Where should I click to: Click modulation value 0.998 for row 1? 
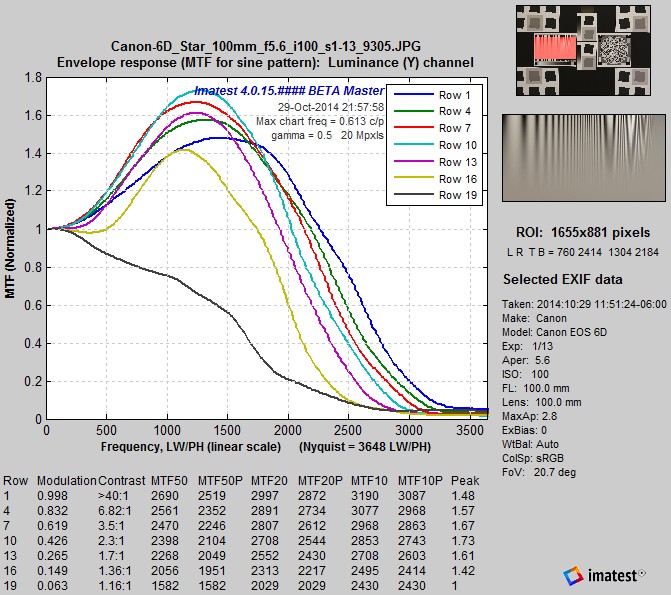pos(53,496)
